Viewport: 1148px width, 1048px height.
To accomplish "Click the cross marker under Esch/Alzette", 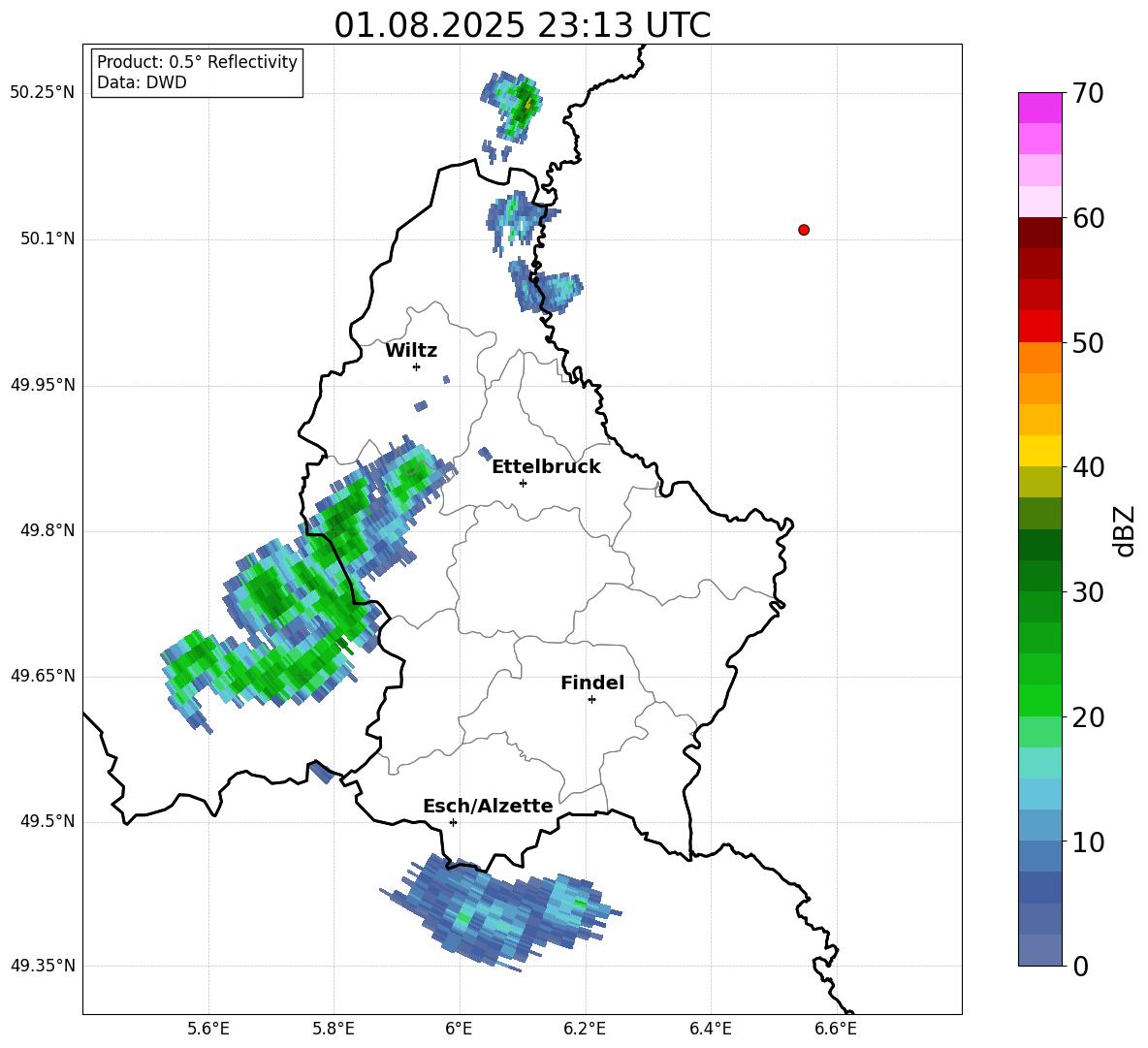I will 453,822.
